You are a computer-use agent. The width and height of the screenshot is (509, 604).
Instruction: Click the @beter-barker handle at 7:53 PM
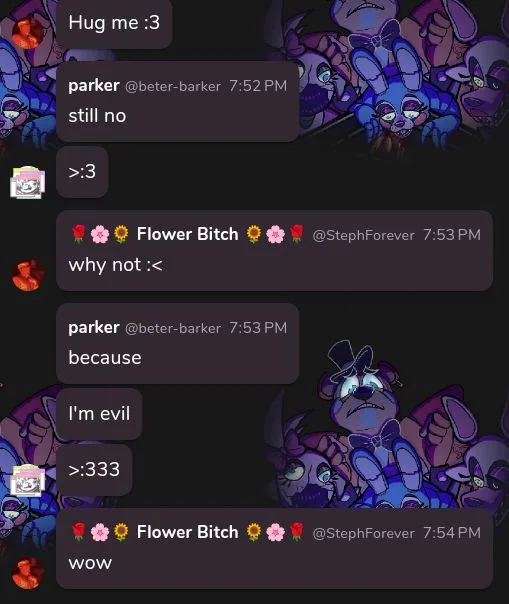173,328
